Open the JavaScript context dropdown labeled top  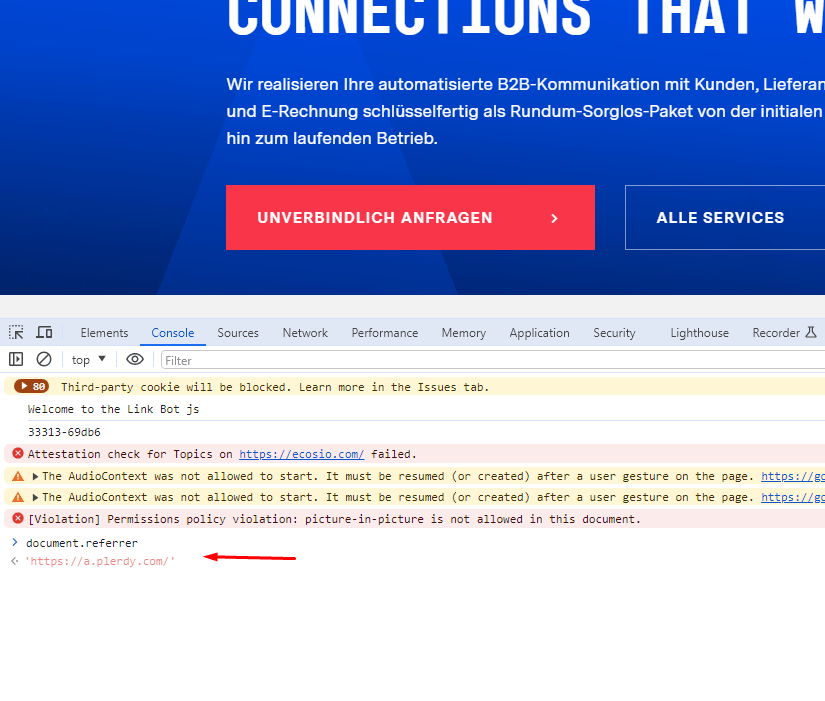[86, 358]
